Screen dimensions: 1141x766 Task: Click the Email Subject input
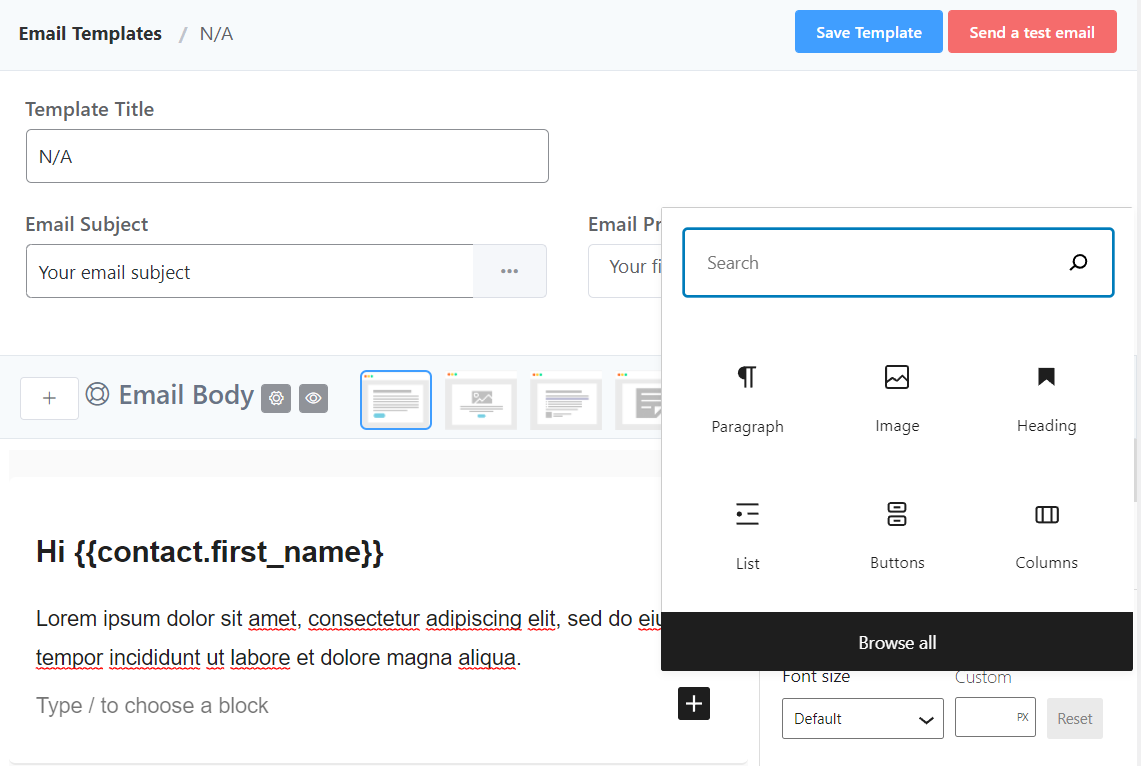(250, 271)
